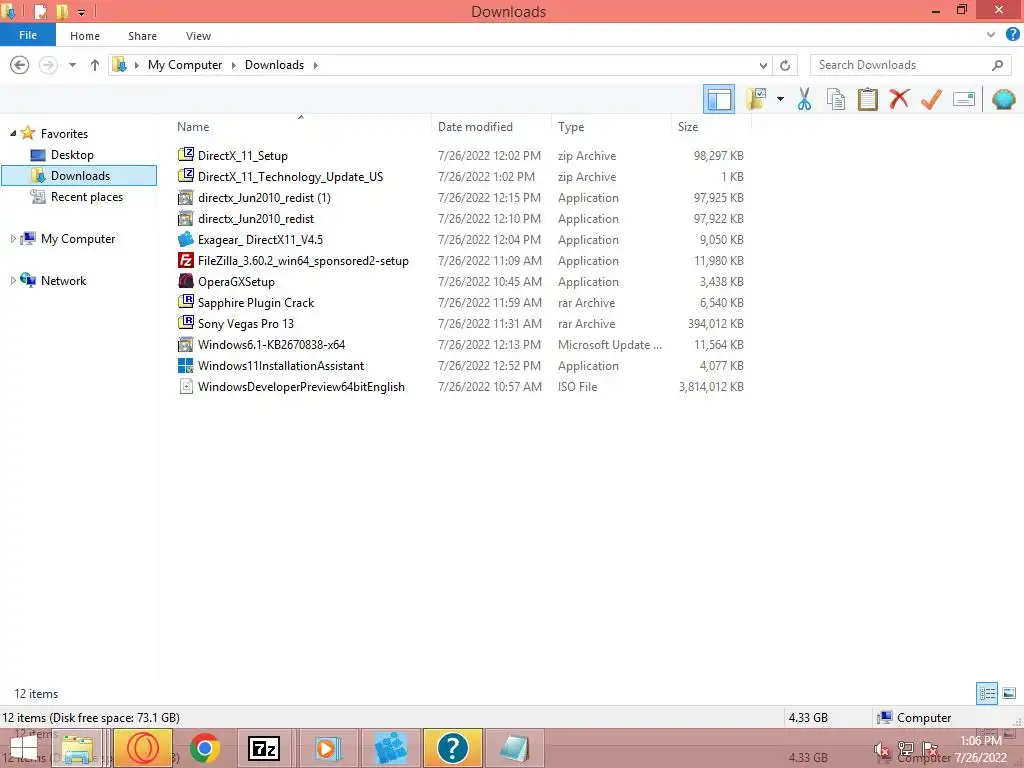This screenshot has width=1024, height=768.
Task: Expand the Network tree node
Action: click(13, 280)
